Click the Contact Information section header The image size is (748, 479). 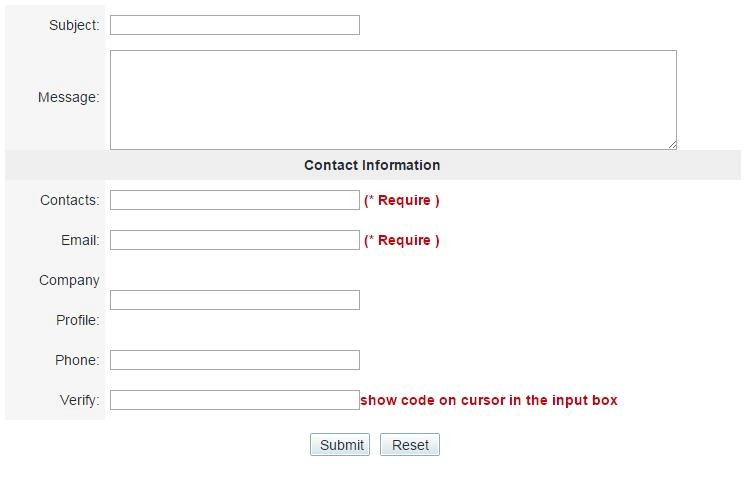pos(372,165)
